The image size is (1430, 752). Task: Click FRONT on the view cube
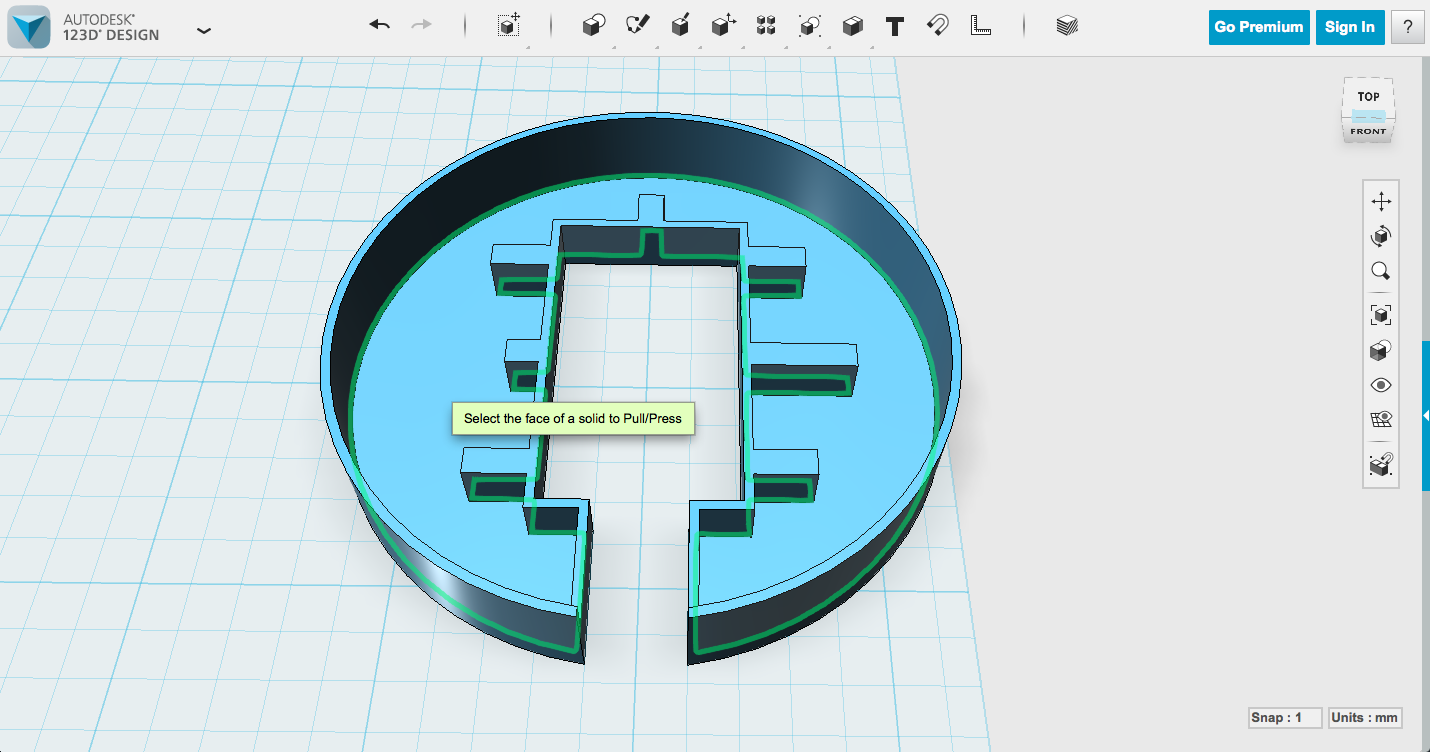pyautogui.click(x=1367, y=131)
